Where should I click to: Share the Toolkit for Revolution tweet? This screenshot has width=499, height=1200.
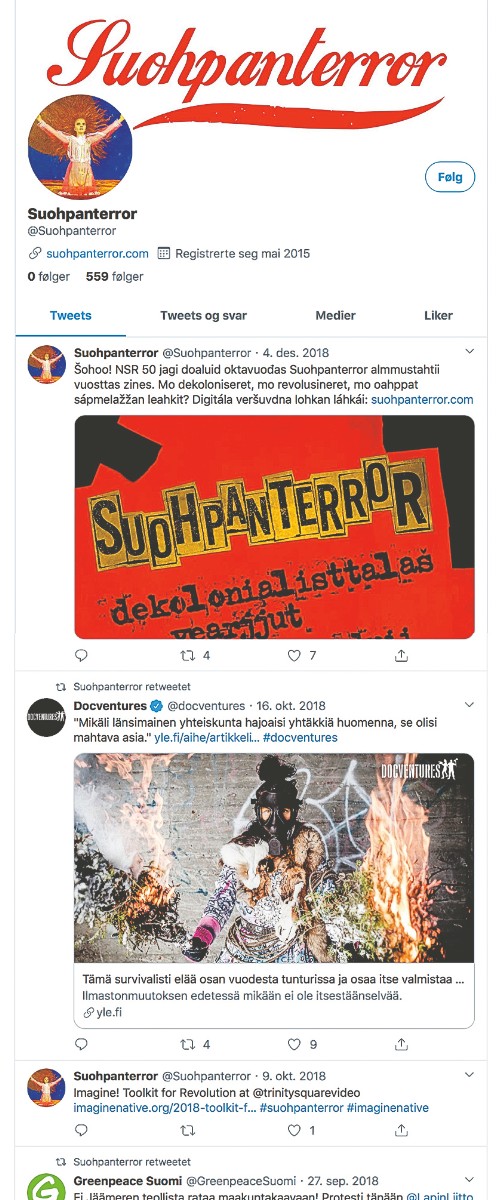pyautogui.click(x=401, y=1130)
